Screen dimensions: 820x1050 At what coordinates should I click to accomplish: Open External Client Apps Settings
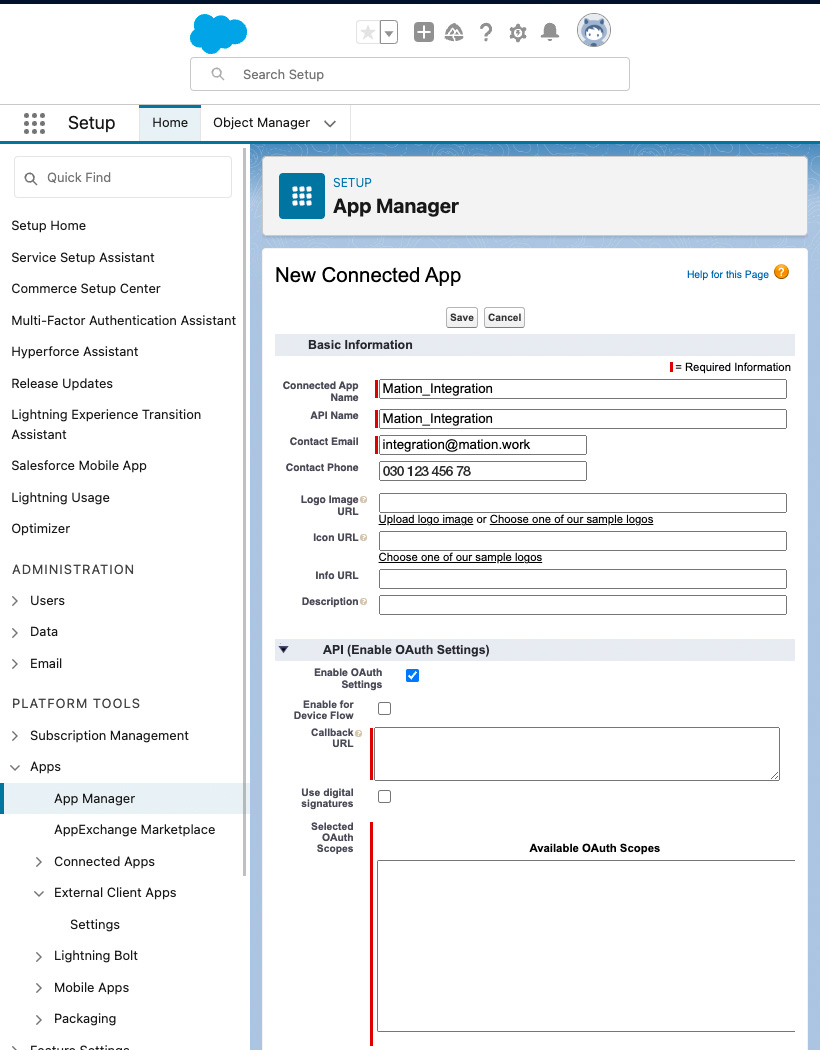point(95,925)
